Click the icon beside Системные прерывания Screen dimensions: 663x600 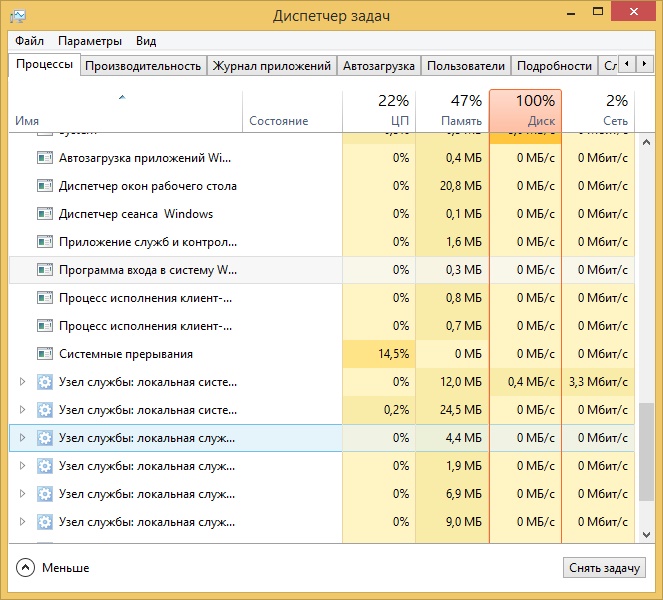point(44,354)
